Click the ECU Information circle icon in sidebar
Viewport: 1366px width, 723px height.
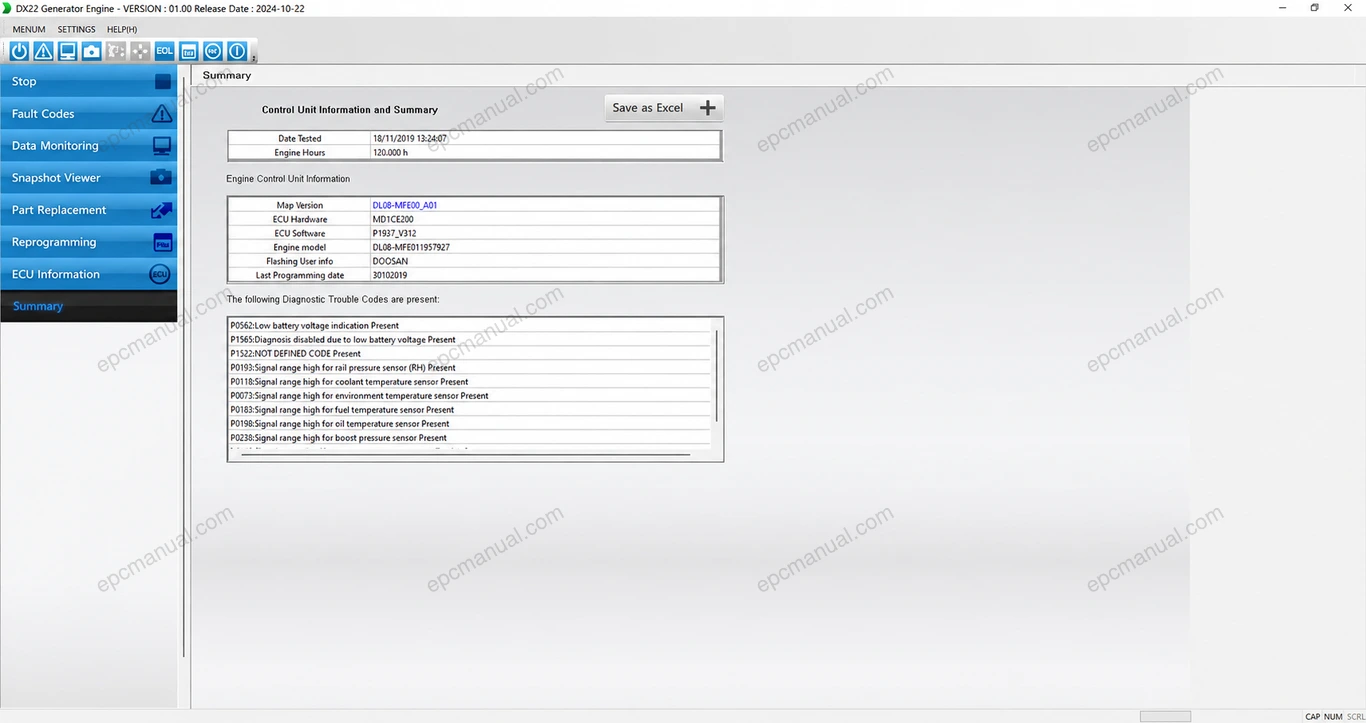159,274
